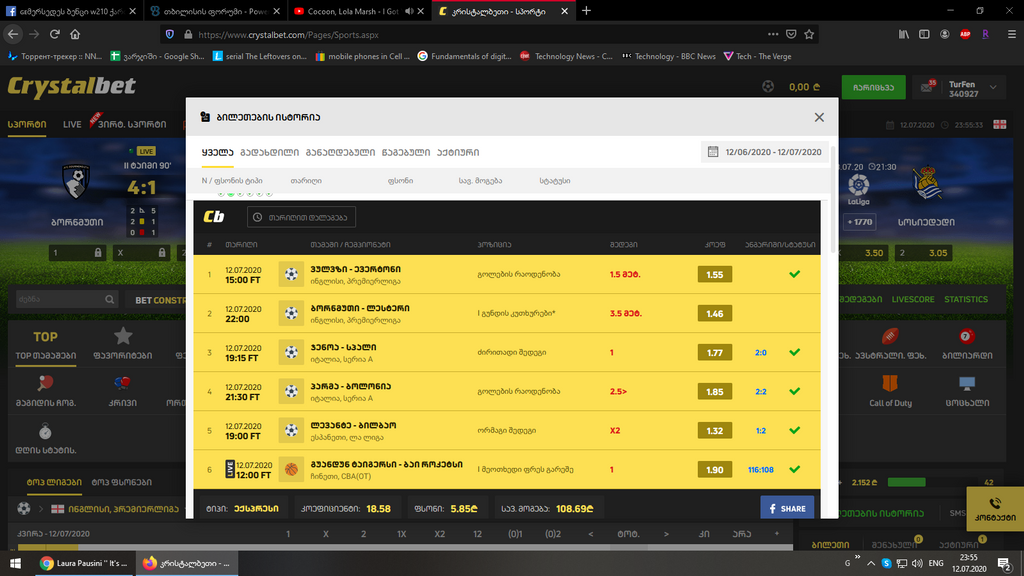Screen dimensions: 1024x576
Task: Click the LIVE badge in row 6
Action: (x=230, y=469)
